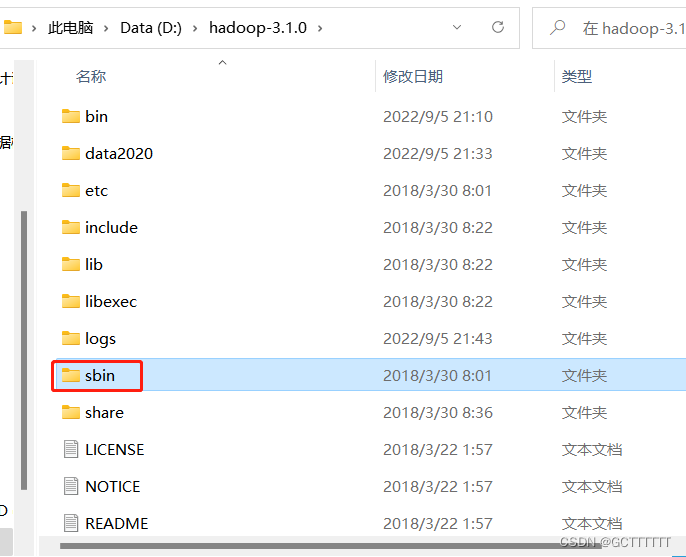Click the 此电脑 breadcrumb
Image resolution: width=686 pixels, height=557 pixels.
pos(70,28)
